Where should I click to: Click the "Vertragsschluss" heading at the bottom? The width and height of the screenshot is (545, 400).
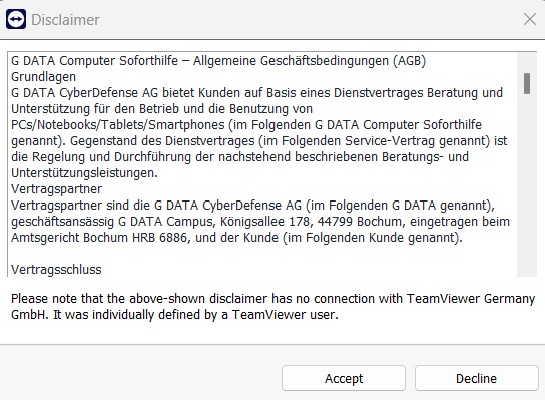pos(56,269)
